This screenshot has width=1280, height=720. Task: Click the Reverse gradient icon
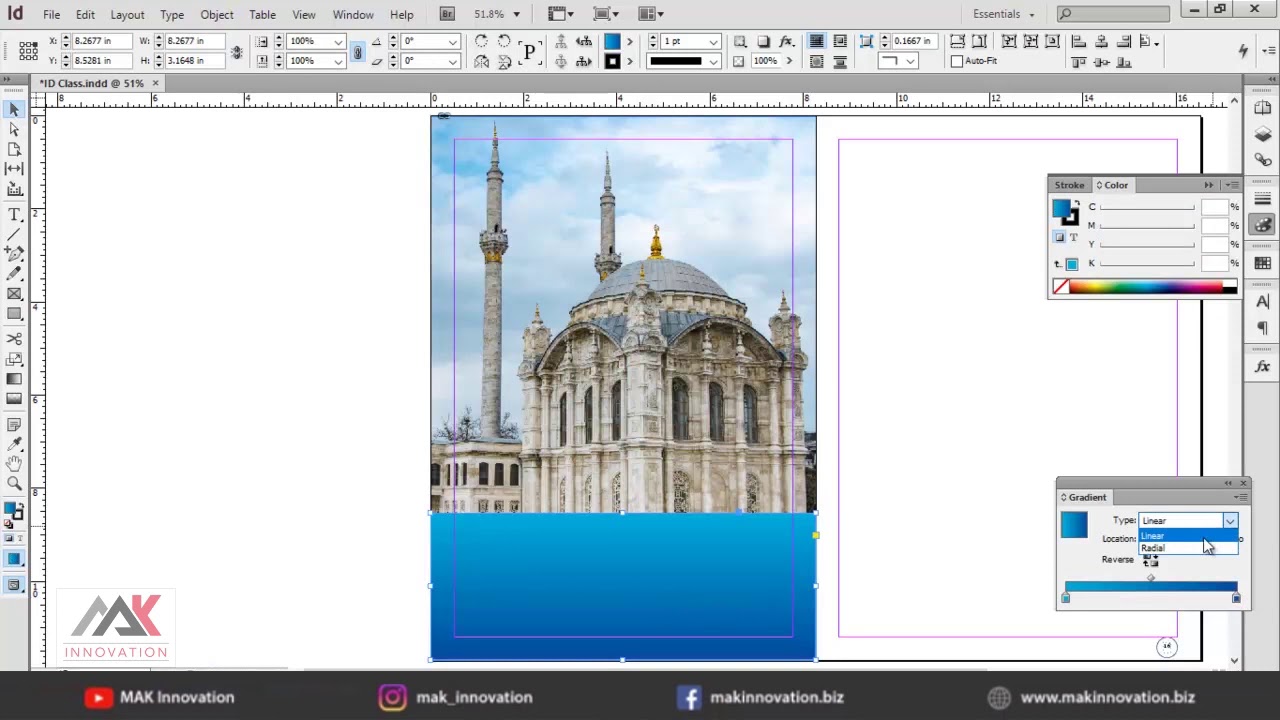pos(1150,561)
